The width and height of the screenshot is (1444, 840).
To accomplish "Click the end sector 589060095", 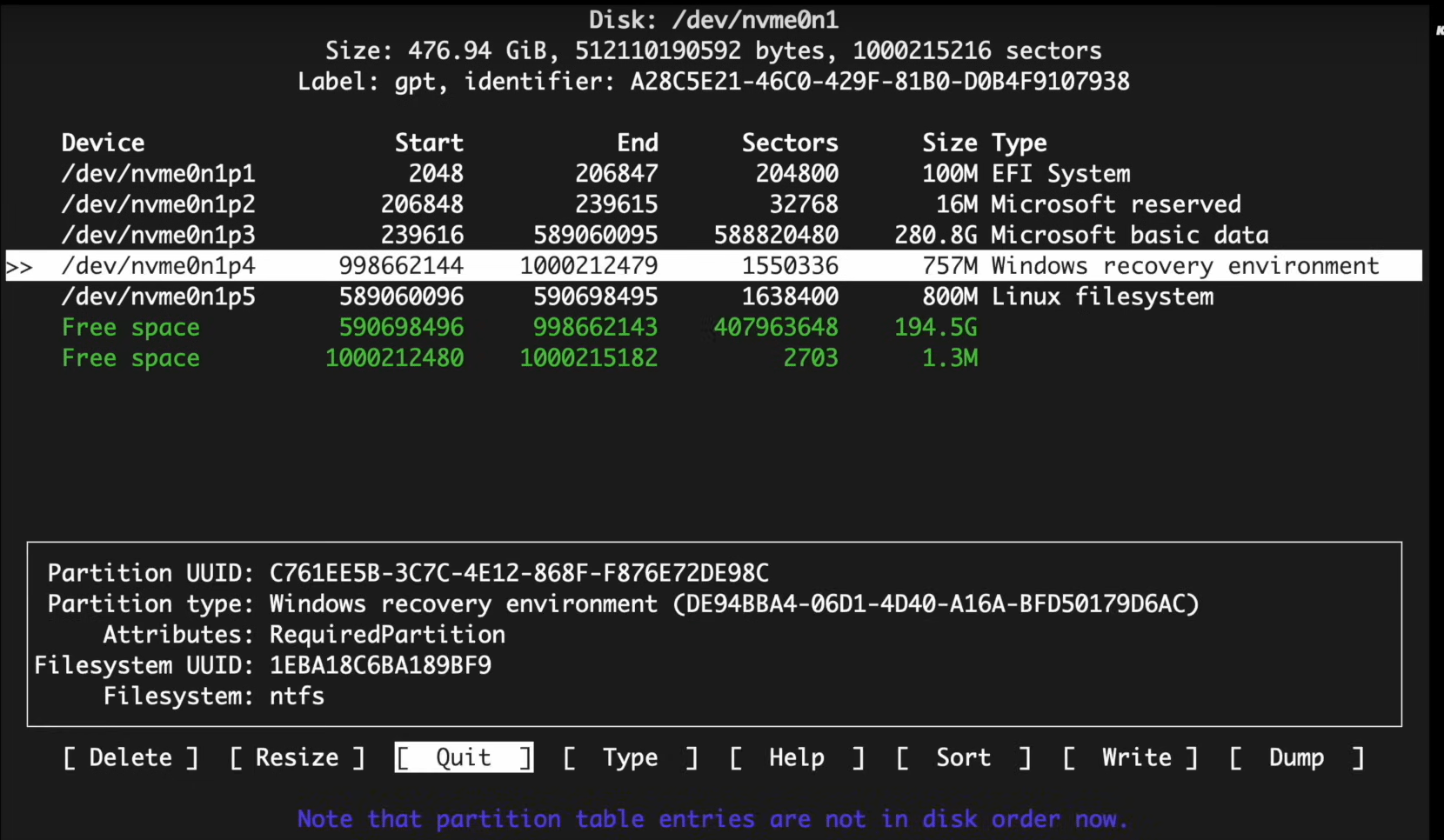I will 596,235.
